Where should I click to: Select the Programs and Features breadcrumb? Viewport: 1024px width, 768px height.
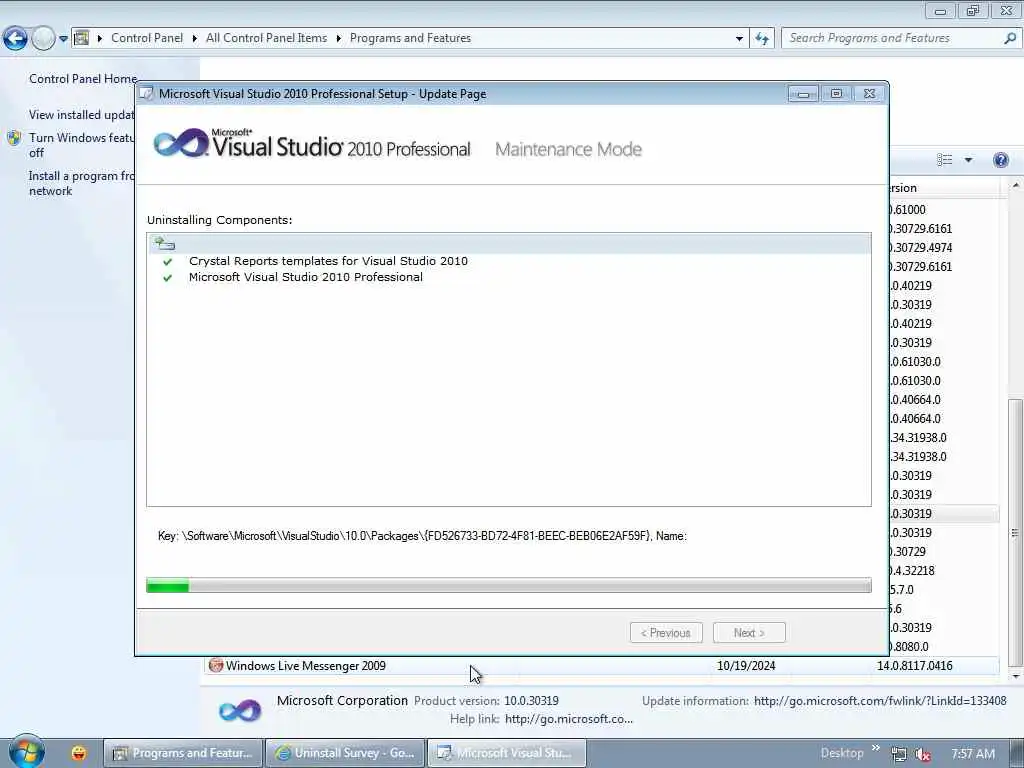pos(410,38)
